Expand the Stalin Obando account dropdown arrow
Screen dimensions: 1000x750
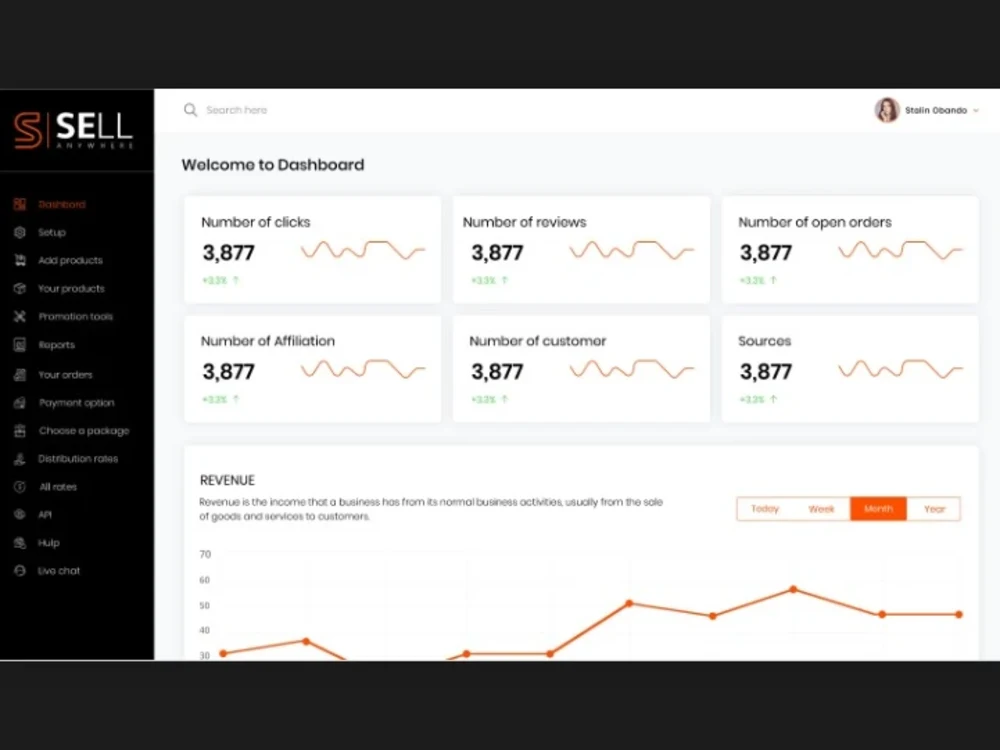[x=976, y=110]
